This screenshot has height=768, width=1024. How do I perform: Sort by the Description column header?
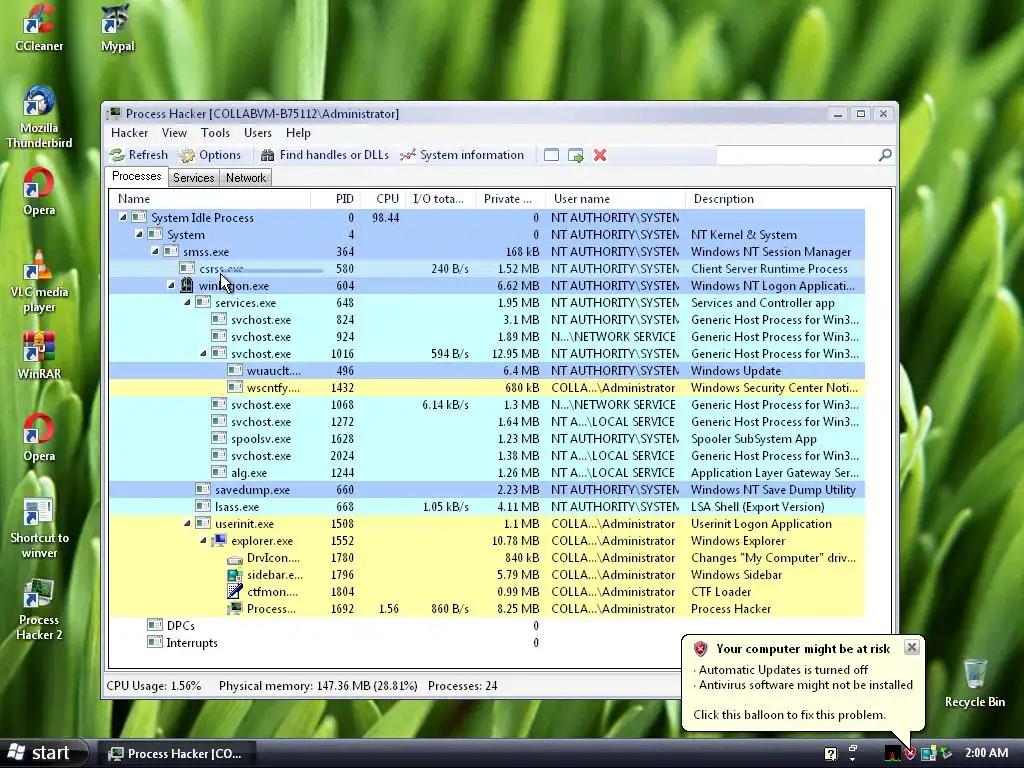pyautogui.click(x=777, y=199)
